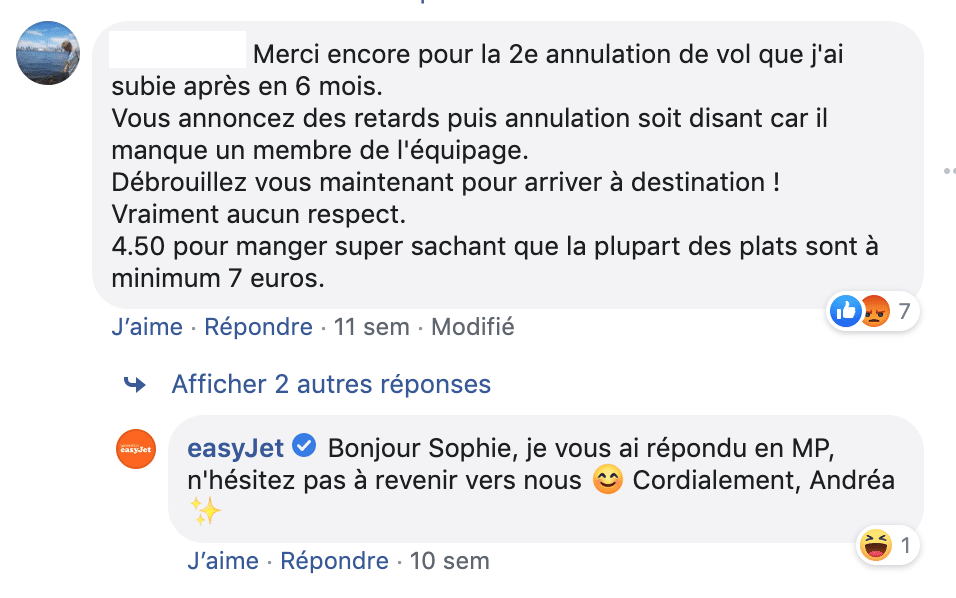
Task: Click the "11 sem" comment timestamp
Action: point(372,327)
